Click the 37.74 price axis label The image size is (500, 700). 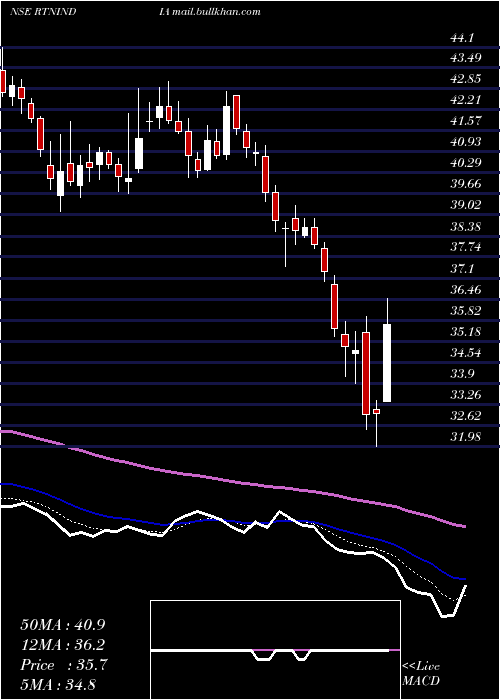point(465,248)
